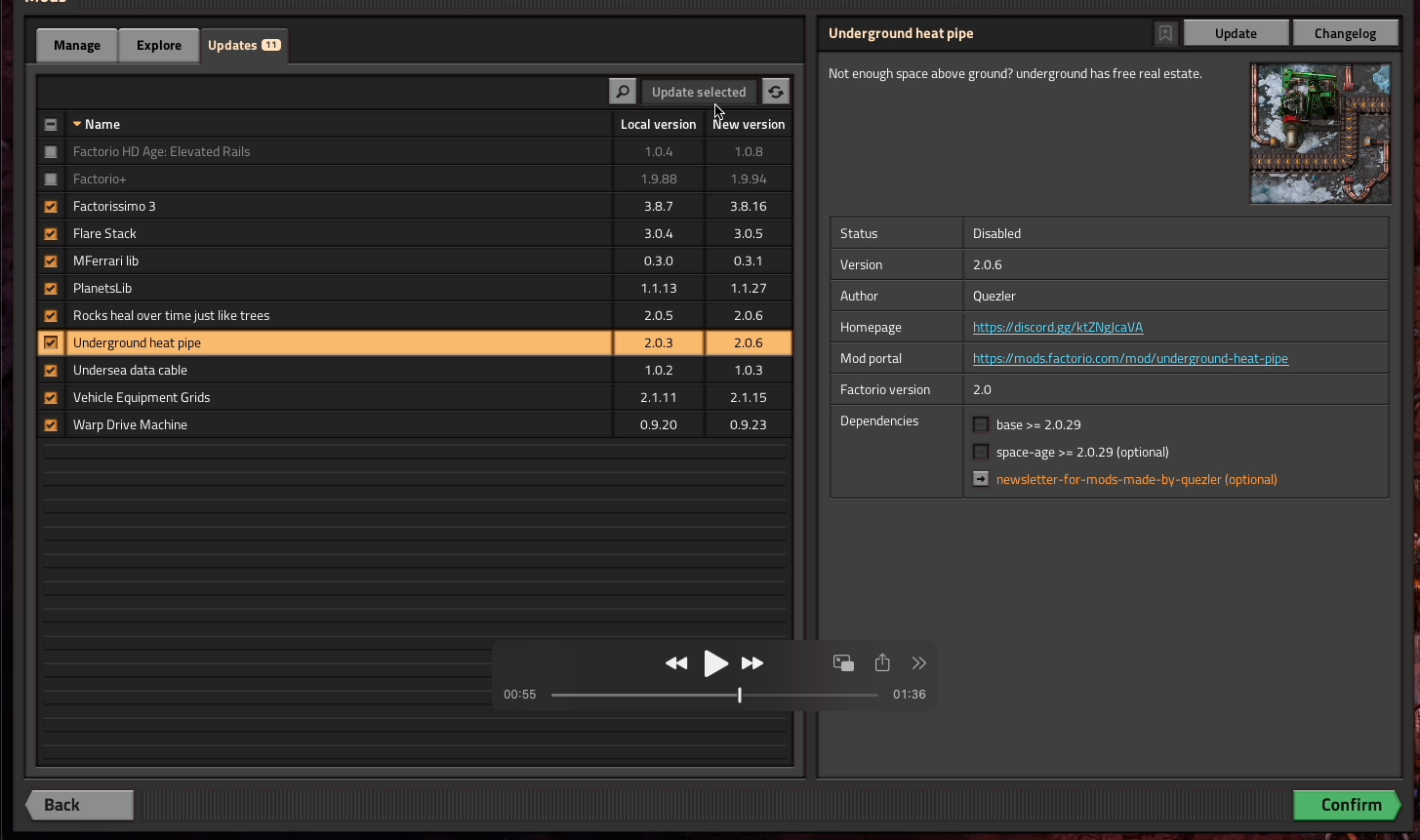Select the Vehicle Equipment Grids row
Viewport: 1420px width, 840px height.
pos(415,397)
